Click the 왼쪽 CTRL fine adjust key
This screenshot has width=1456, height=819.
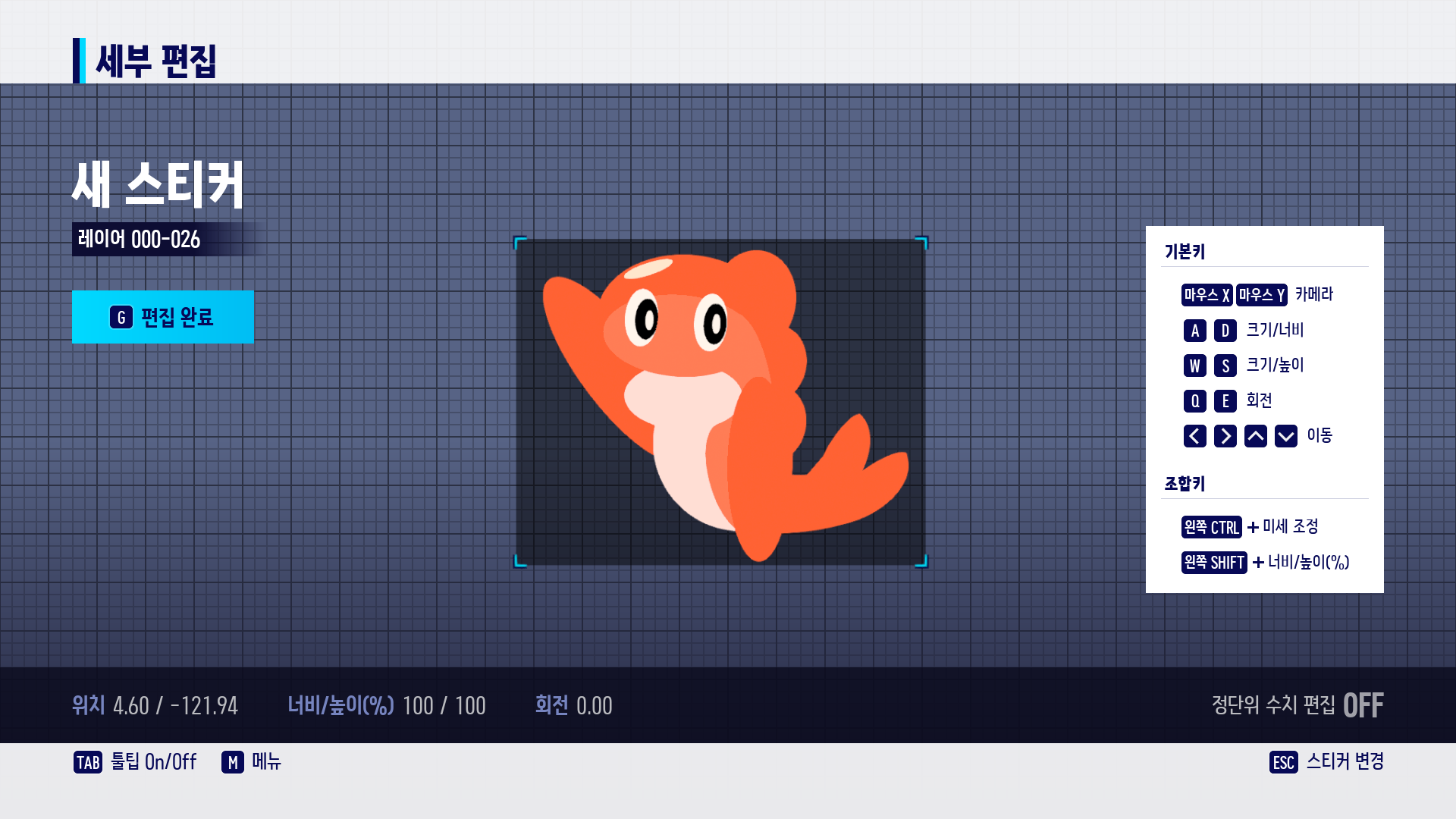[x=1211, y=527]
